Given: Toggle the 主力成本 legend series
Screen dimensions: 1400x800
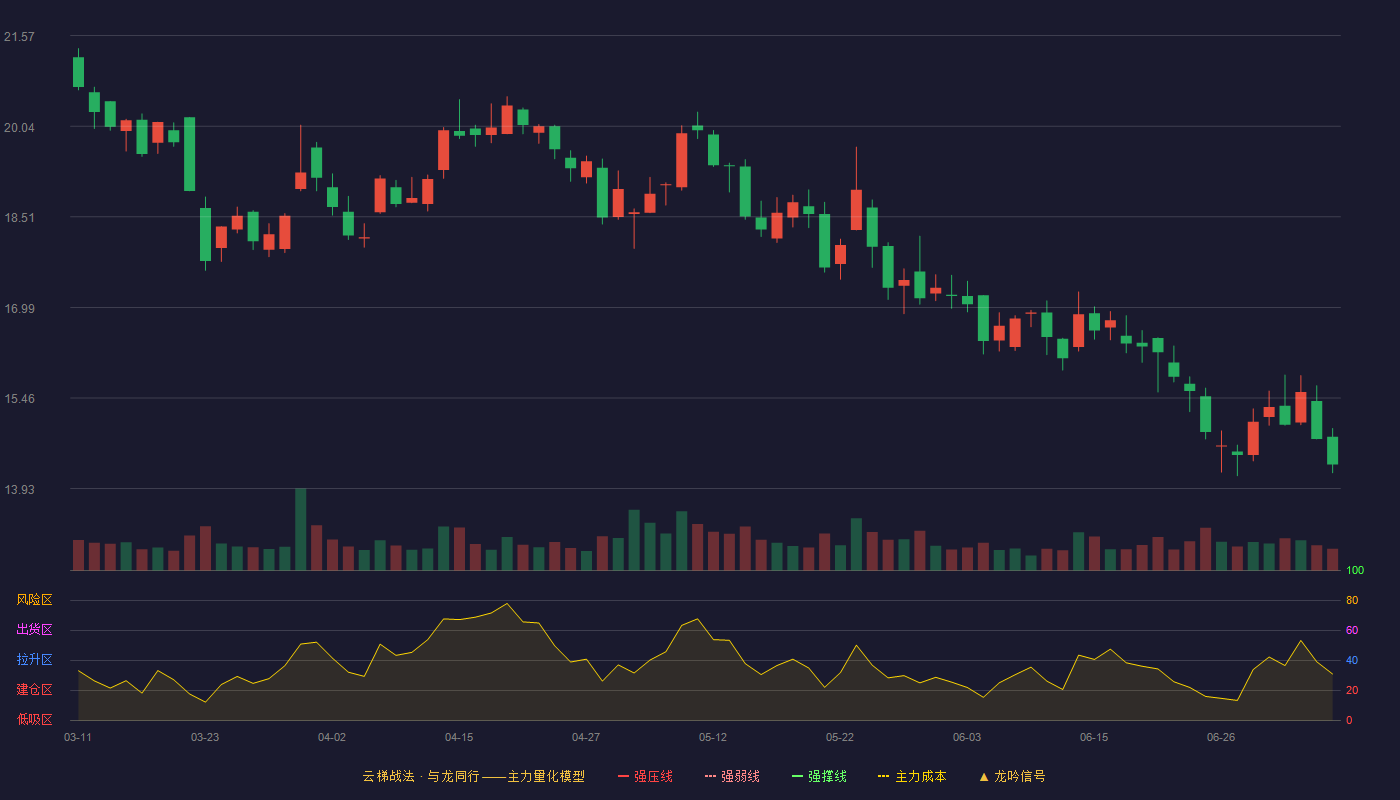Looking at the screenshot, I should pyautogui.click(x=912, y=776).
